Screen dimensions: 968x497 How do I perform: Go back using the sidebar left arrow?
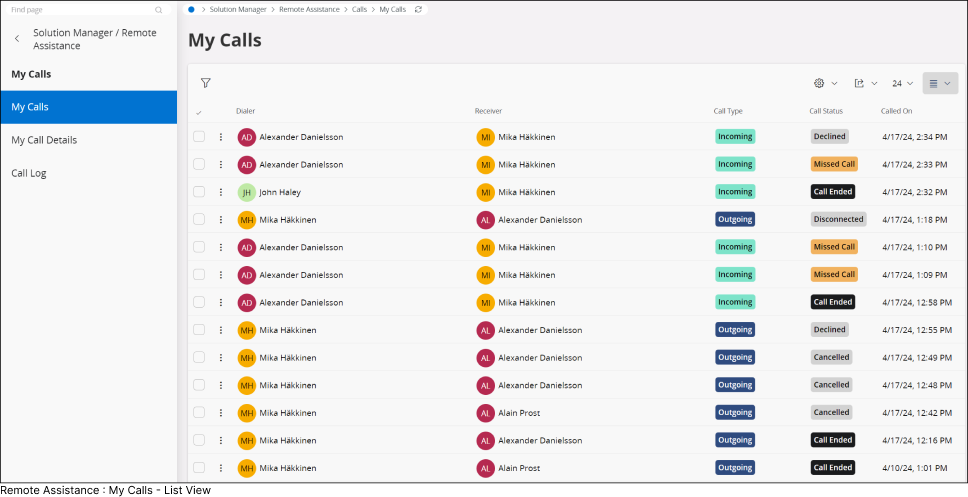[x=17, y=39]
